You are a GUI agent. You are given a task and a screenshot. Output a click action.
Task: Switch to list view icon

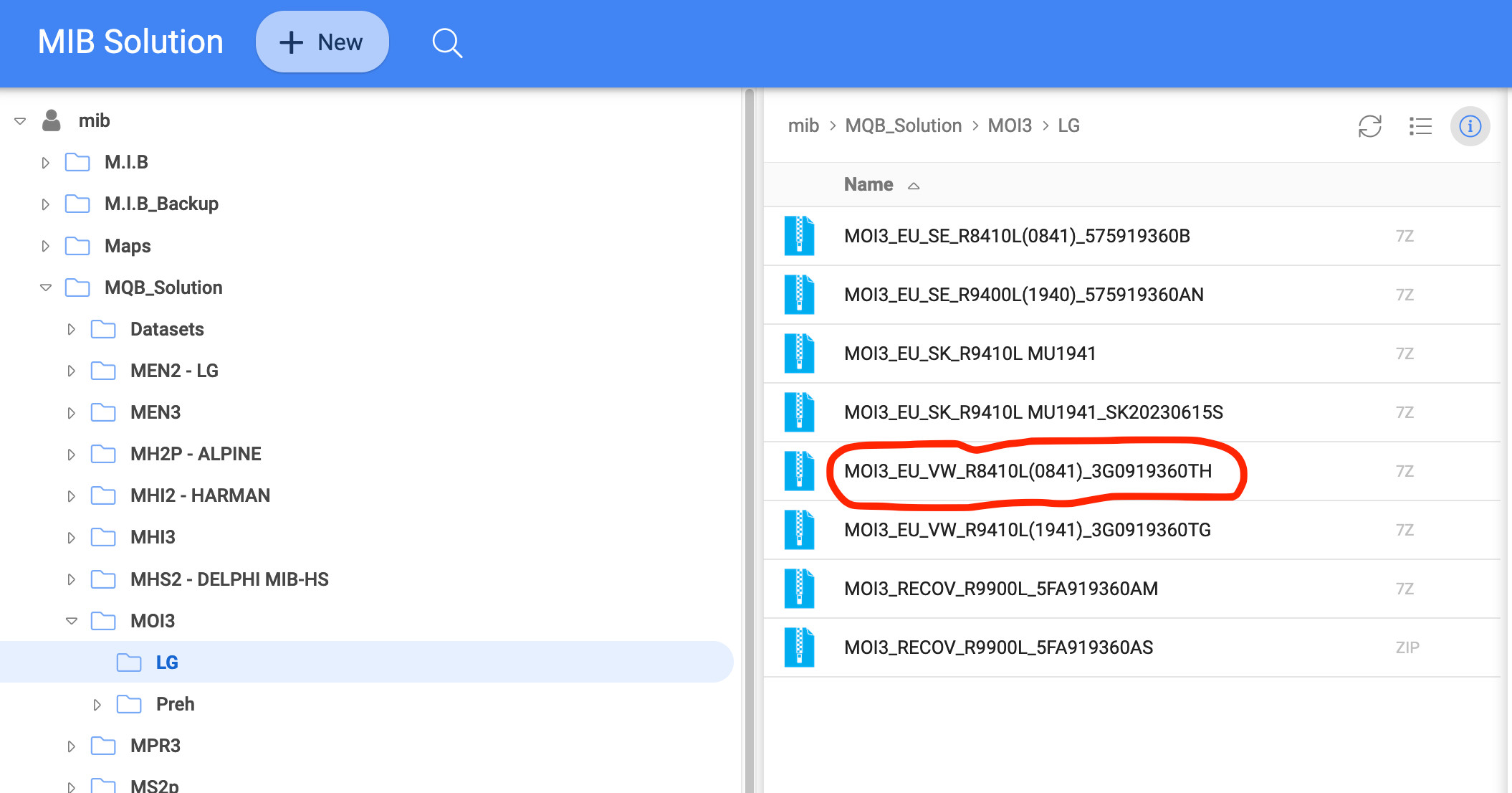coord(1420,126)
